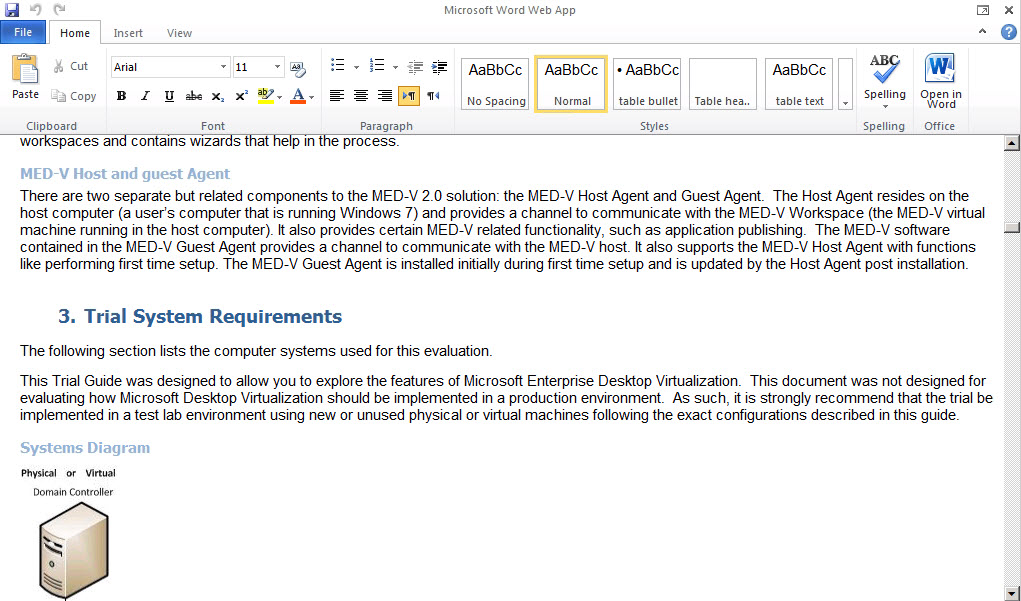The image size is (1021, 601).
Task: Apply the red font color
Action: (298, 96)
